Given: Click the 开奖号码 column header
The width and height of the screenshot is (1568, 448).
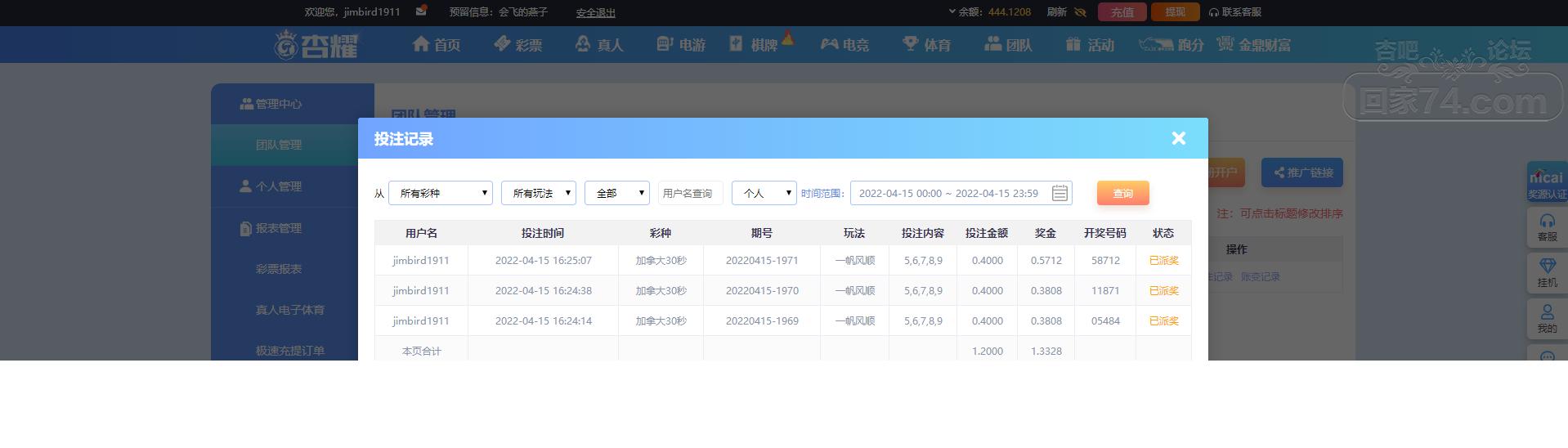Looking at the screenshot, I should [x=1105, y=233].
